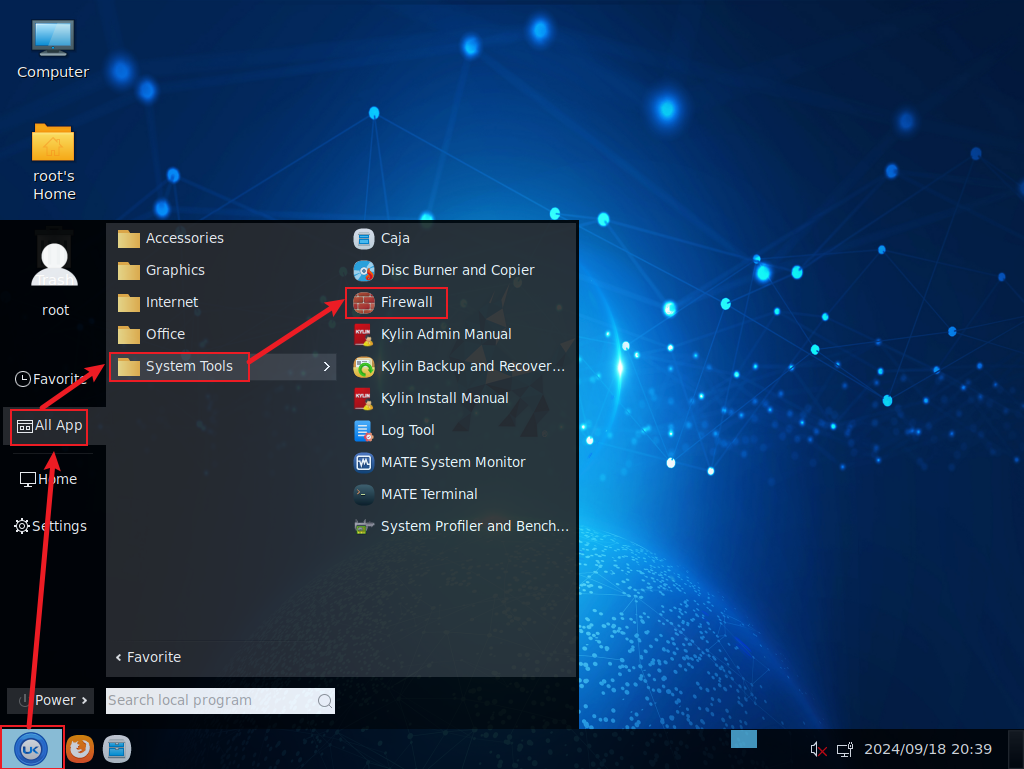Open Settings from the start menu

point(50,526)
